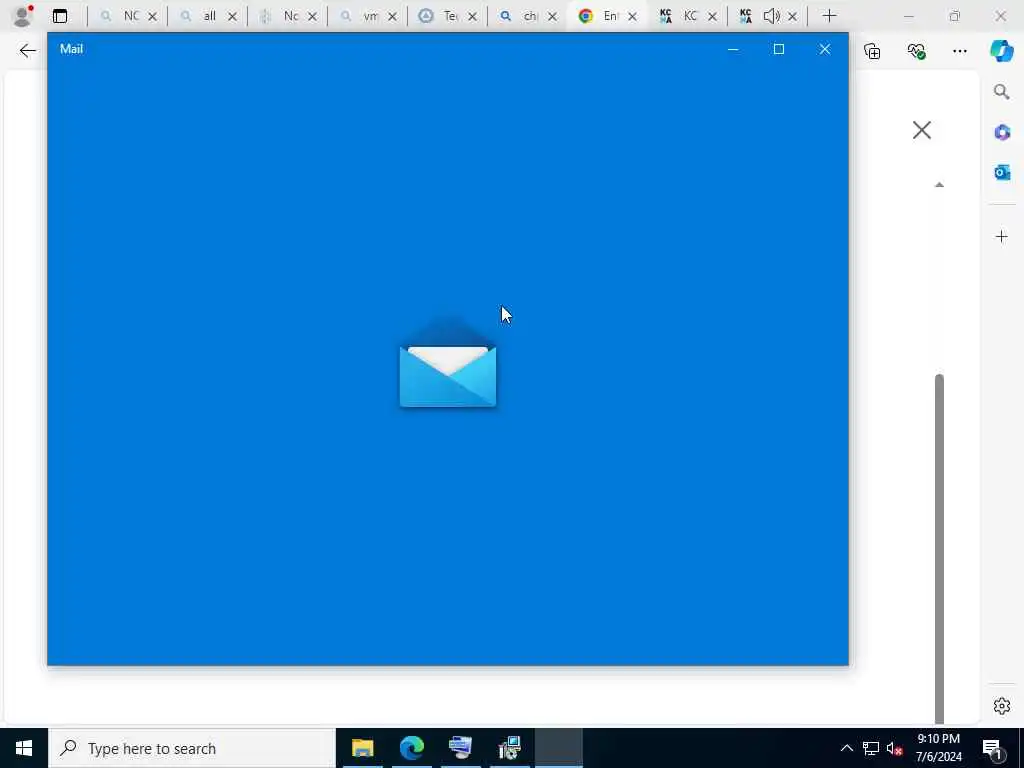Open the network tray icon
The image size is (1024, 768).
tap(871, 748)
